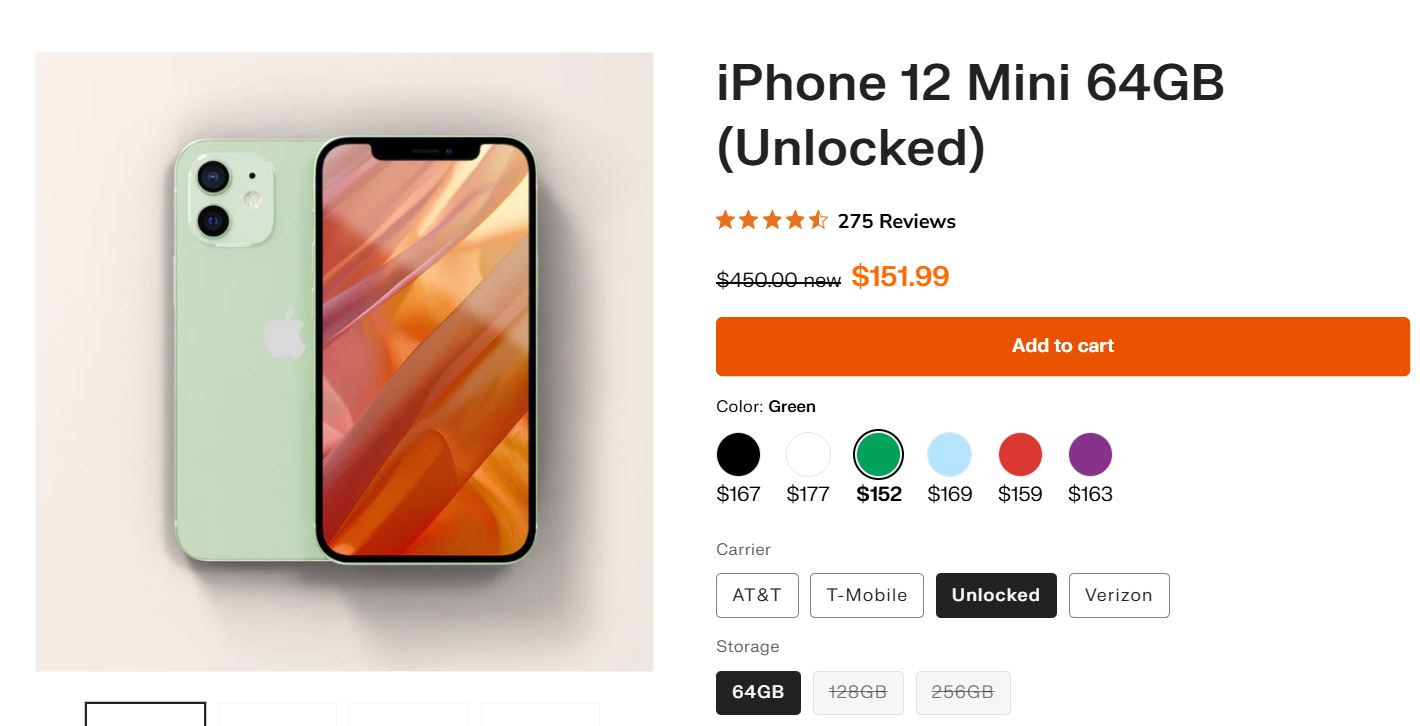Open the third product thumbnail
Image resolution: width=1420 pixels, height=726 pixels.
(408, 715)
